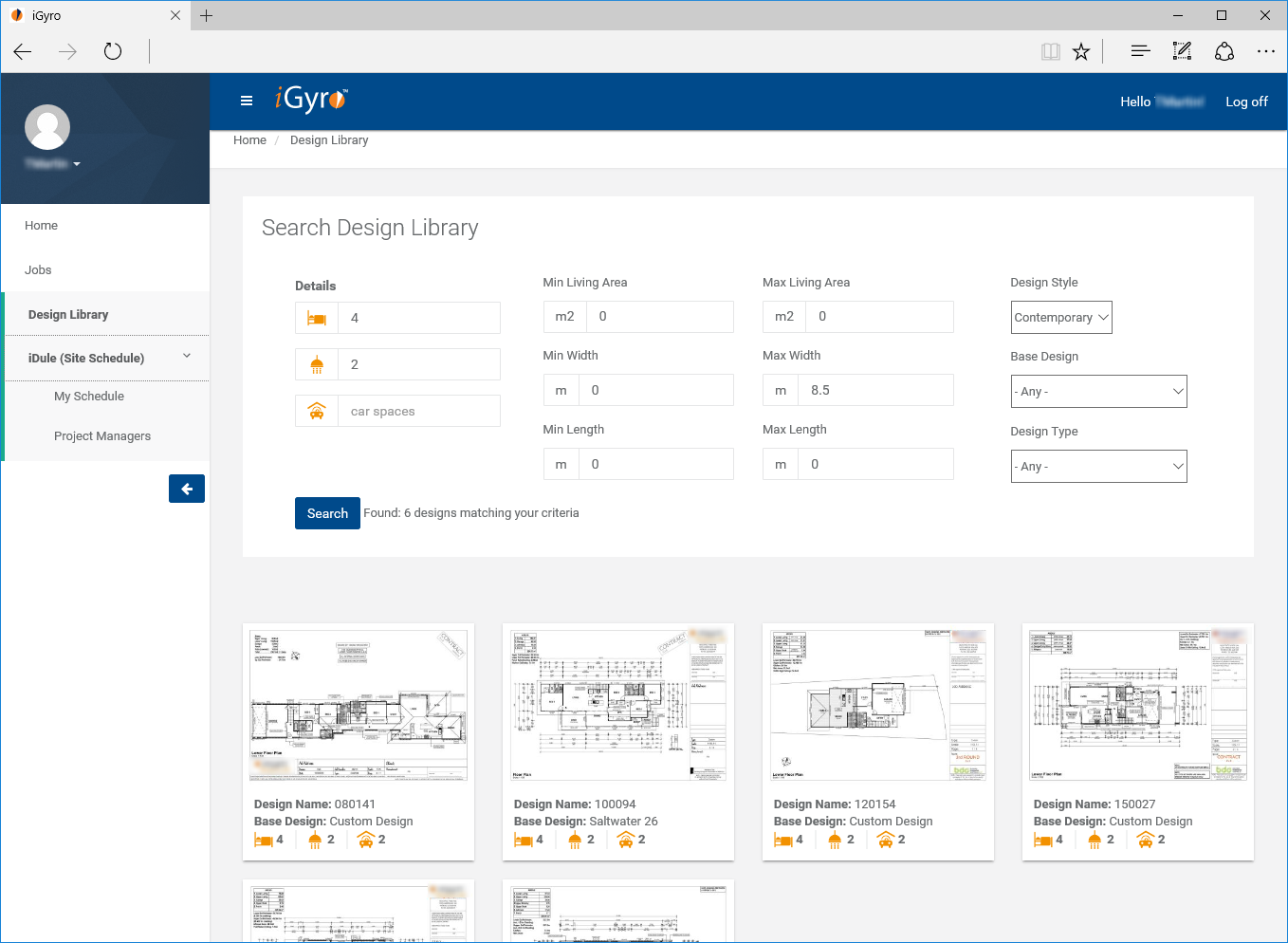Image resolution: width=1288 pixels, height=943 pixels.
Task: Open the hamburger menu next to the iGyro logo
Action: click(x=247, y=101)
